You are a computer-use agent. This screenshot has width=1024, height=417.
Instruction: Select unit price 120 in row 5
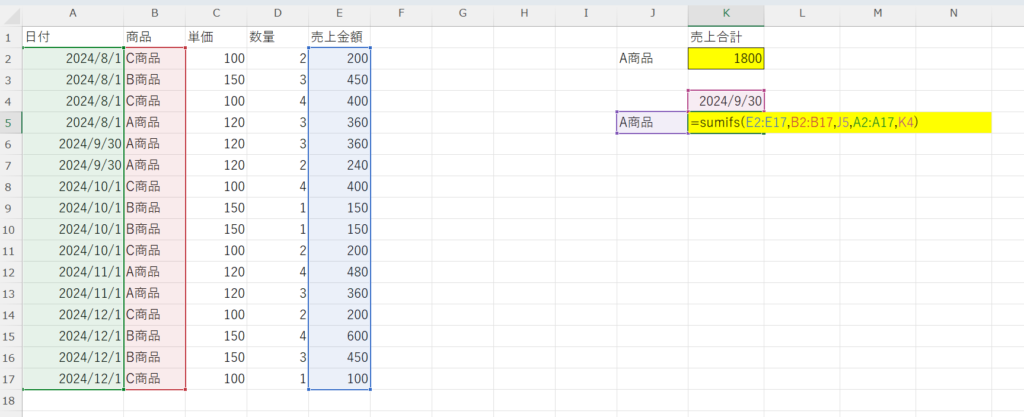point(216,123)
